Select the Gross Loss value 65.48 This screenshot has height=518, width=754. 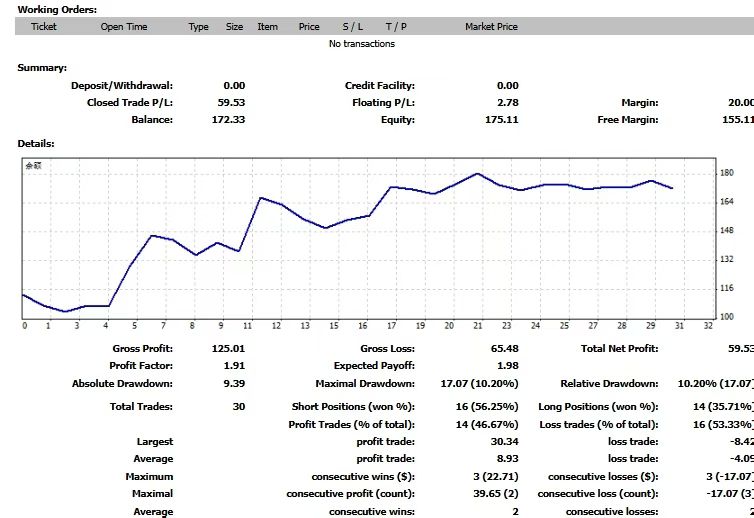click(504, 349)
